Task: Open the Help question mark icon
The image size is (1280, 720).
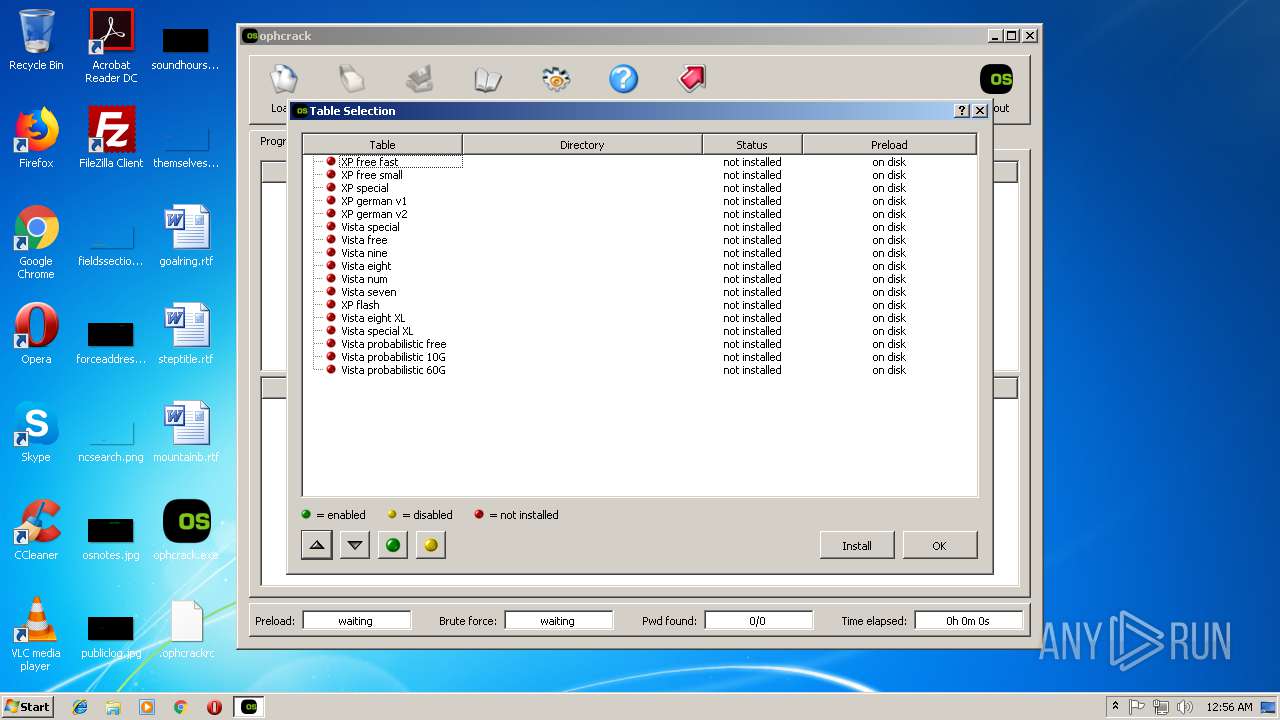Action: click(624, 79)
